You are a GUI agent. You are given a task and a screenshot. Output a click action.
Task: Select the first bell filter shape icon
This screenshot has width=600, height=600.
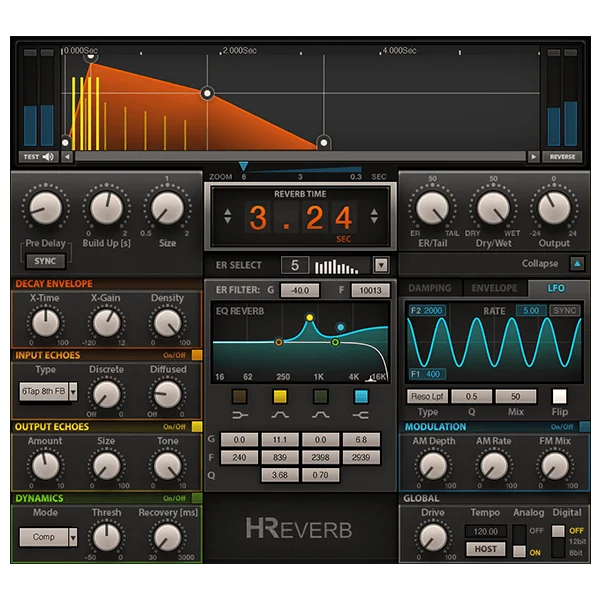point(280,415)
